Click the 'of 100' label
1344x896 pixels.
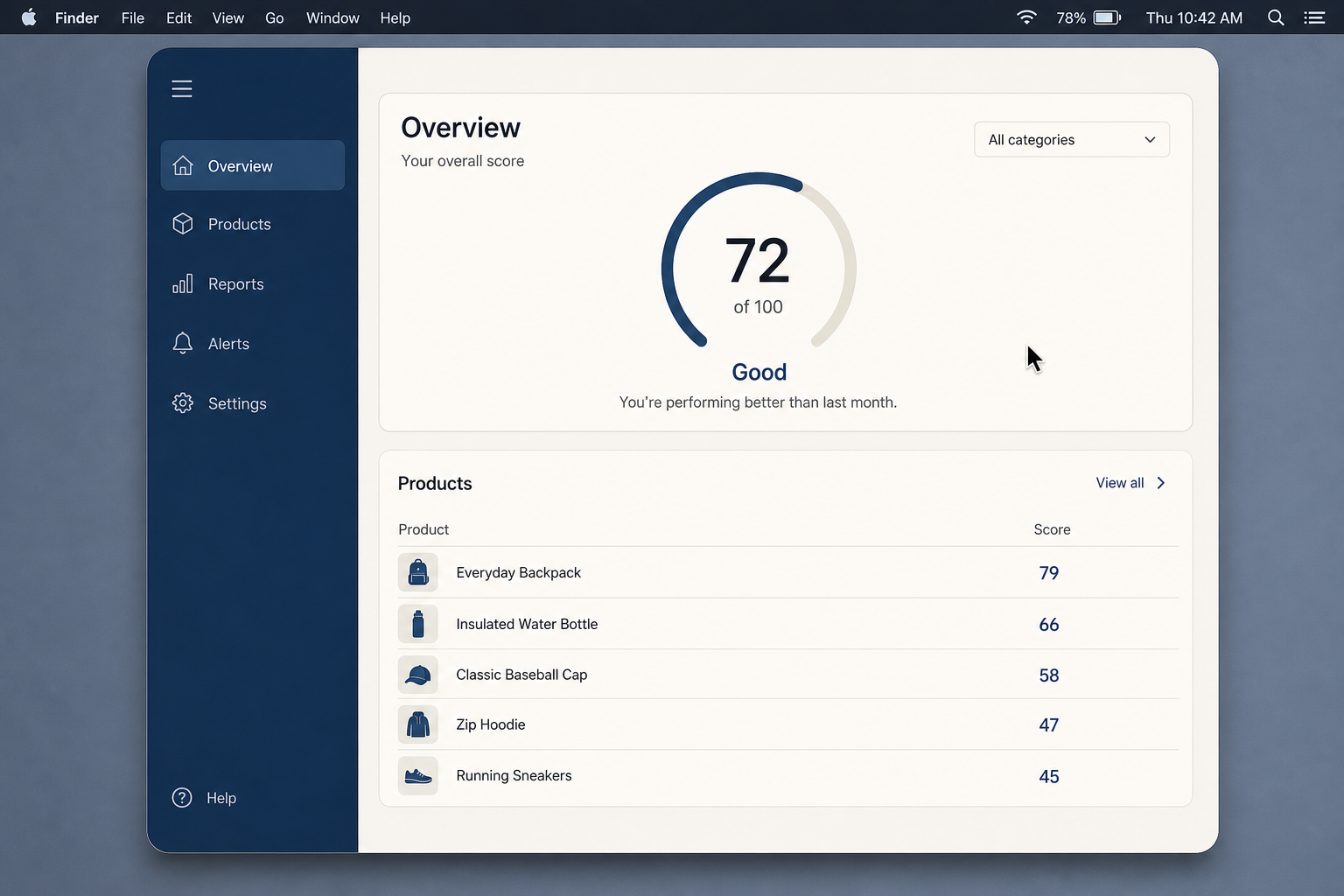[758, 307]
